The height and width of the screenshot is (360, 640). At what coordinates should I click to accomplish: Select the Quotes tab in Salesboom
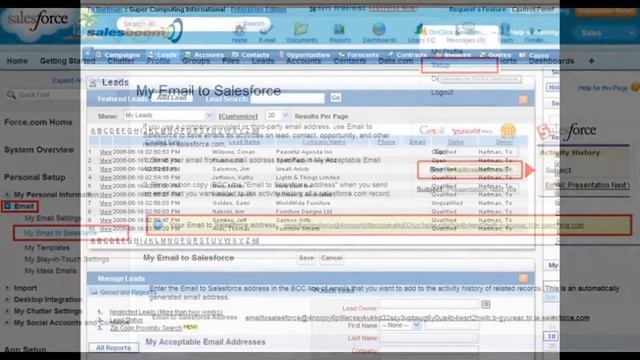495,55
